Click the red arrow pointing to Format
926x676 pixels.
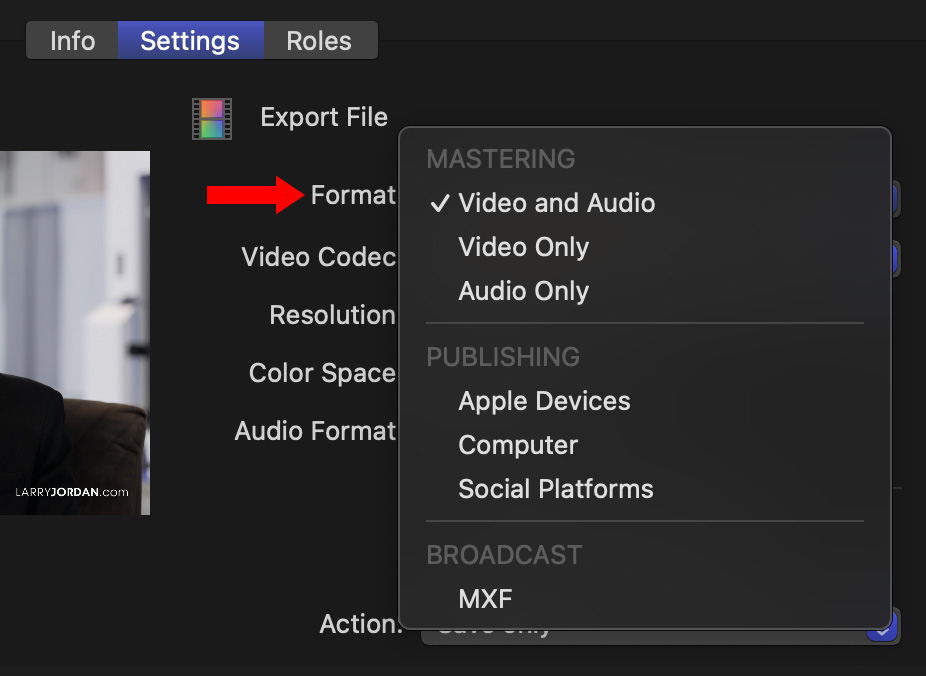point(254,194)
